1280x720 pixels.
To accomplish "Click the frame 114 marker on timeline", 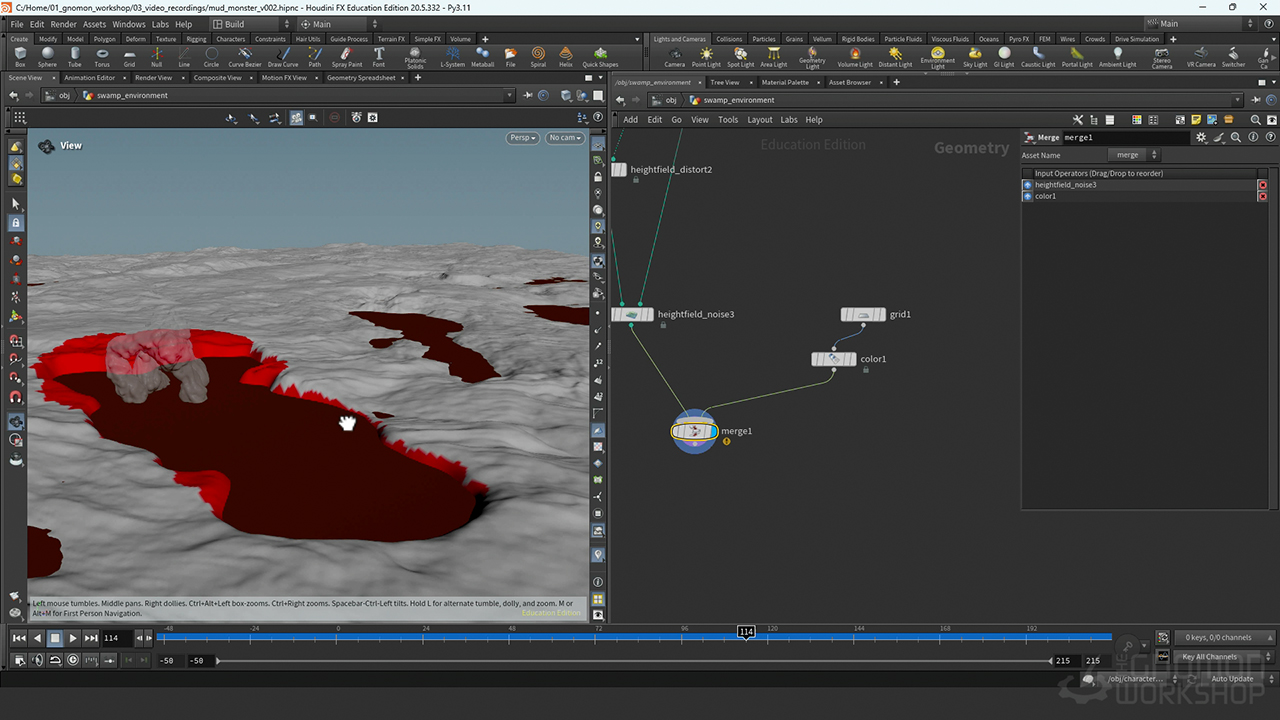I will point(746,632).
